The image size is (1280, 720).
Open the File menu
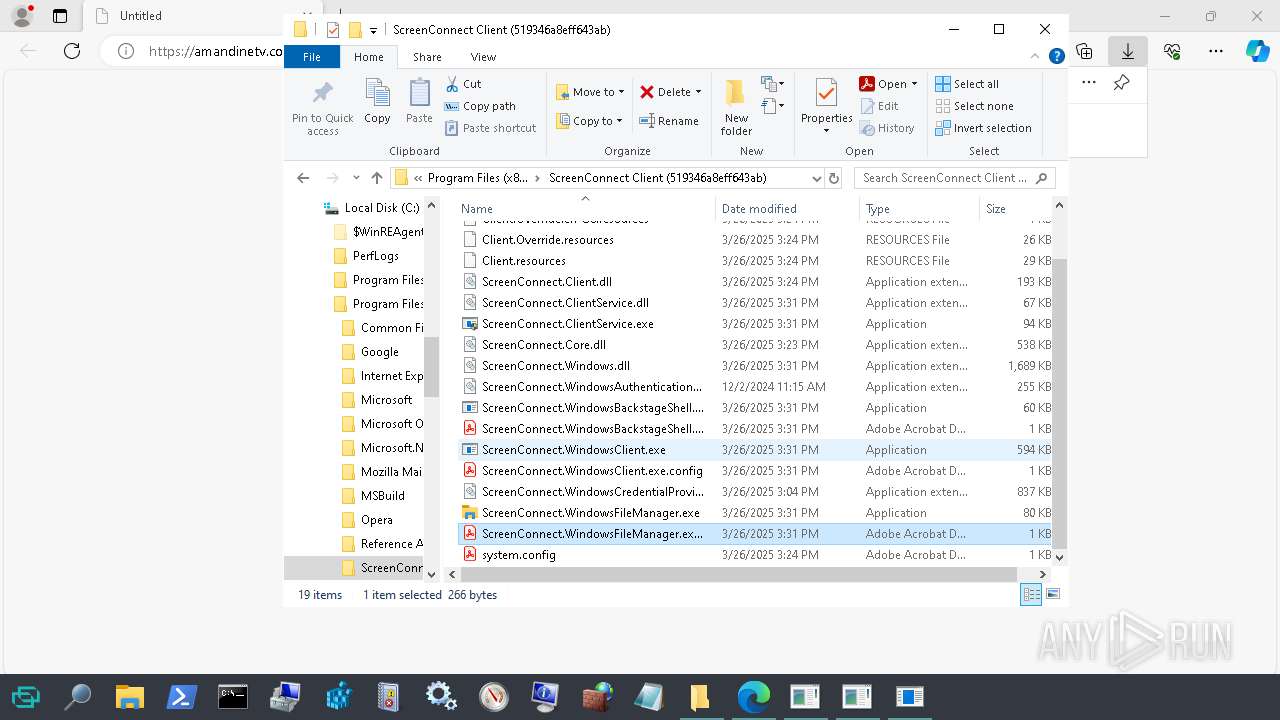(312, 57)
